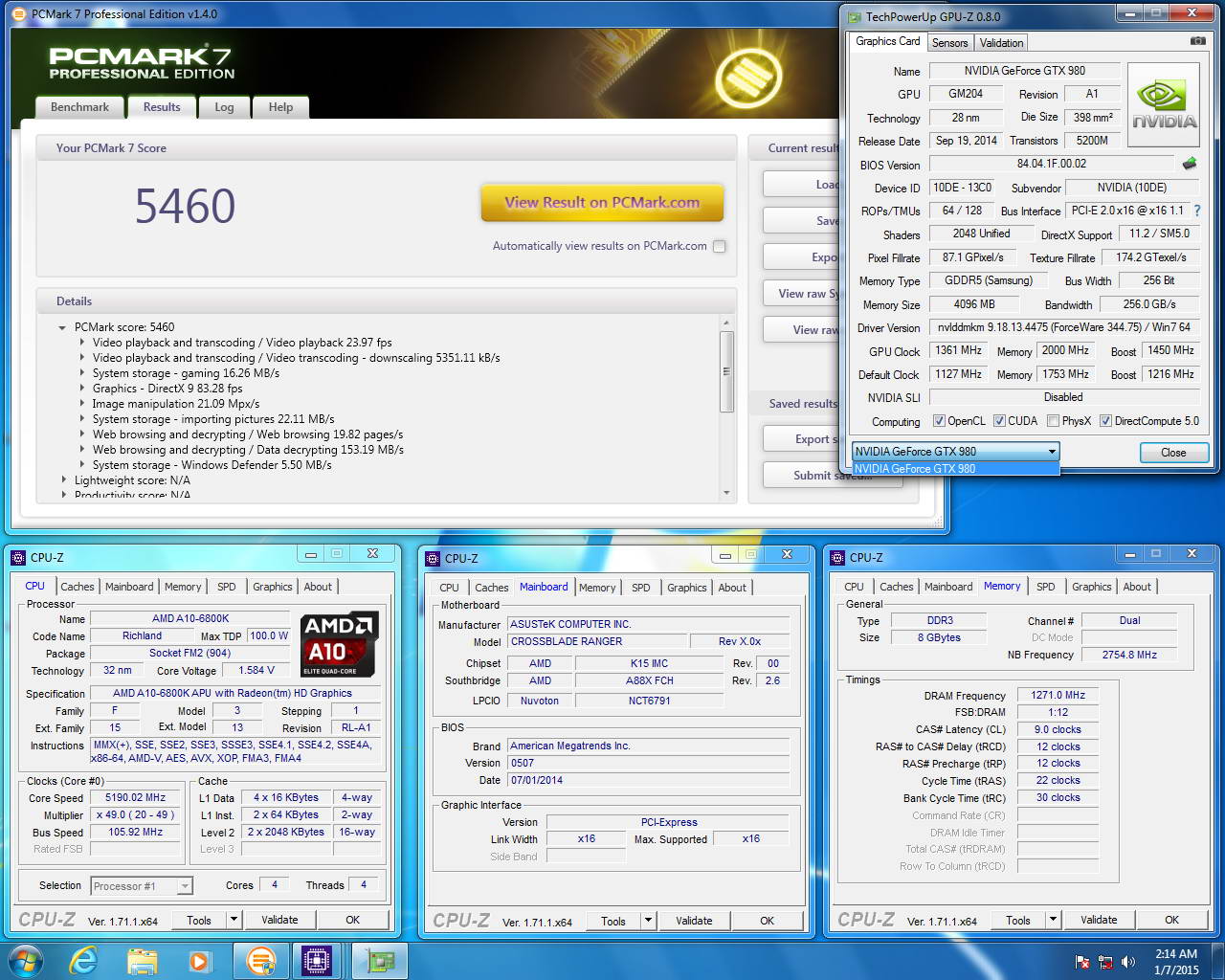
Task: Click the 5460 PCMark score number
Action: (185, 206)
